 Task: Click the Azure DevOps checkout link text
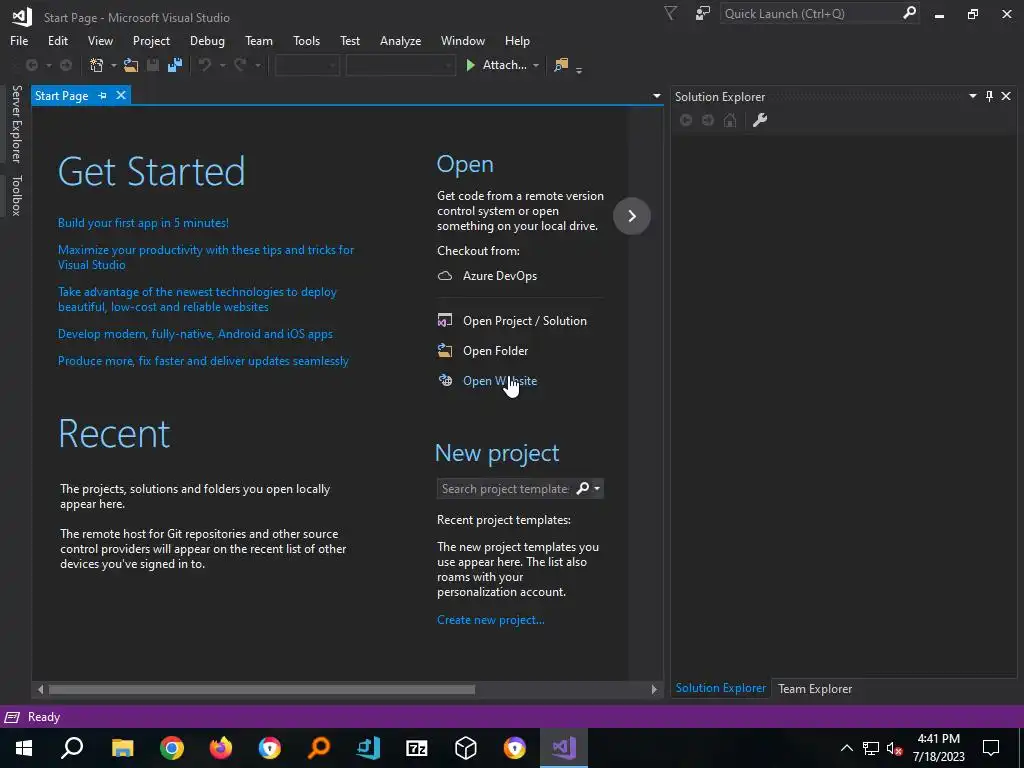(x=500, y=276)
